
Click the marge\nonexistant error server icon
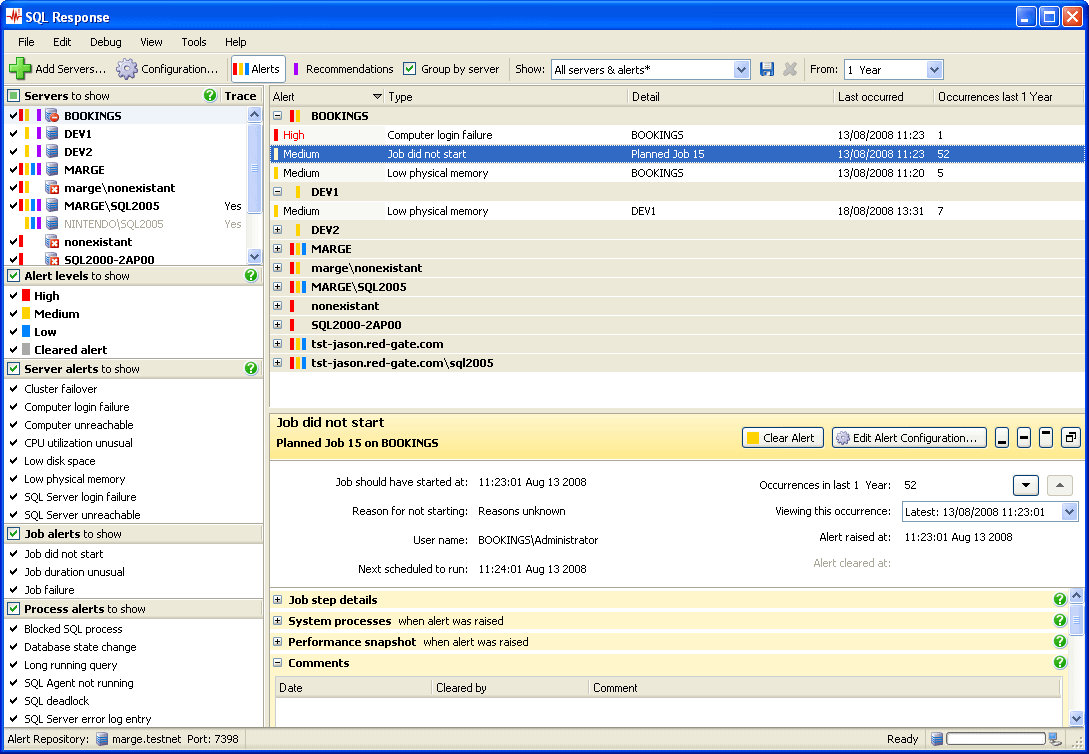point(52,187)
